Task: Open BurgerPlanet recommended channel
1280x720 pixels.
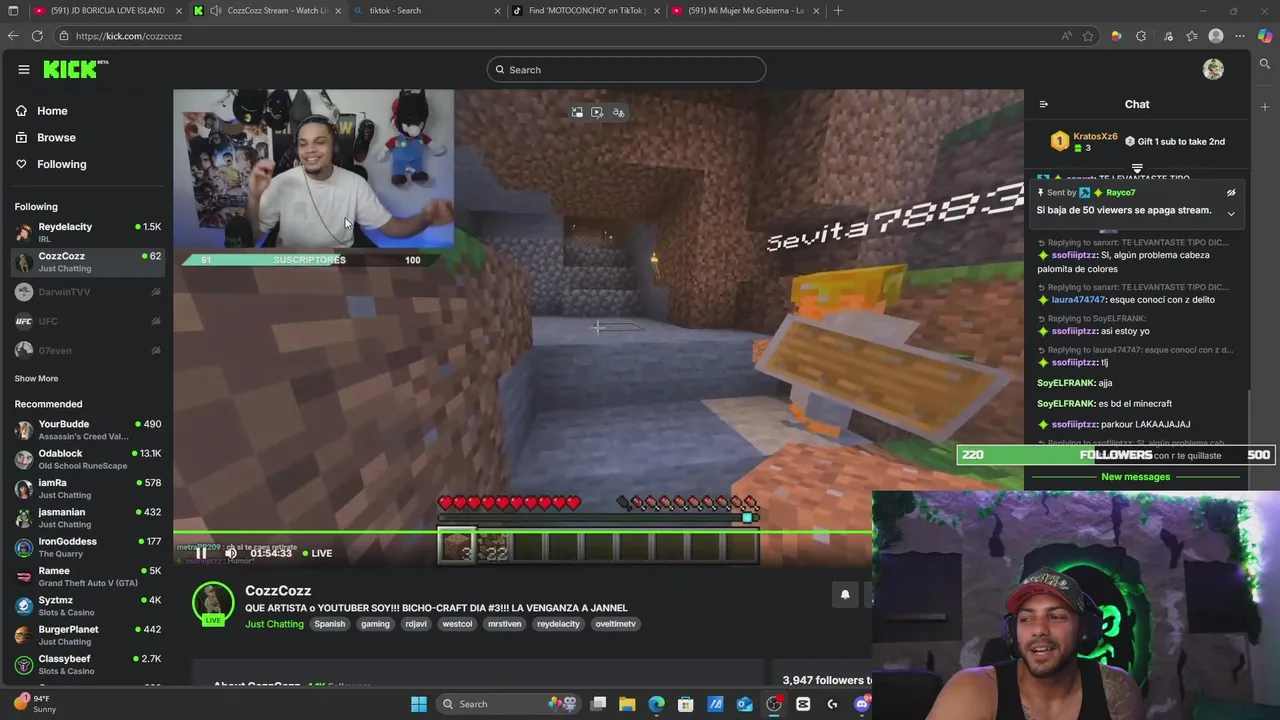Action: tap(88, 635)
